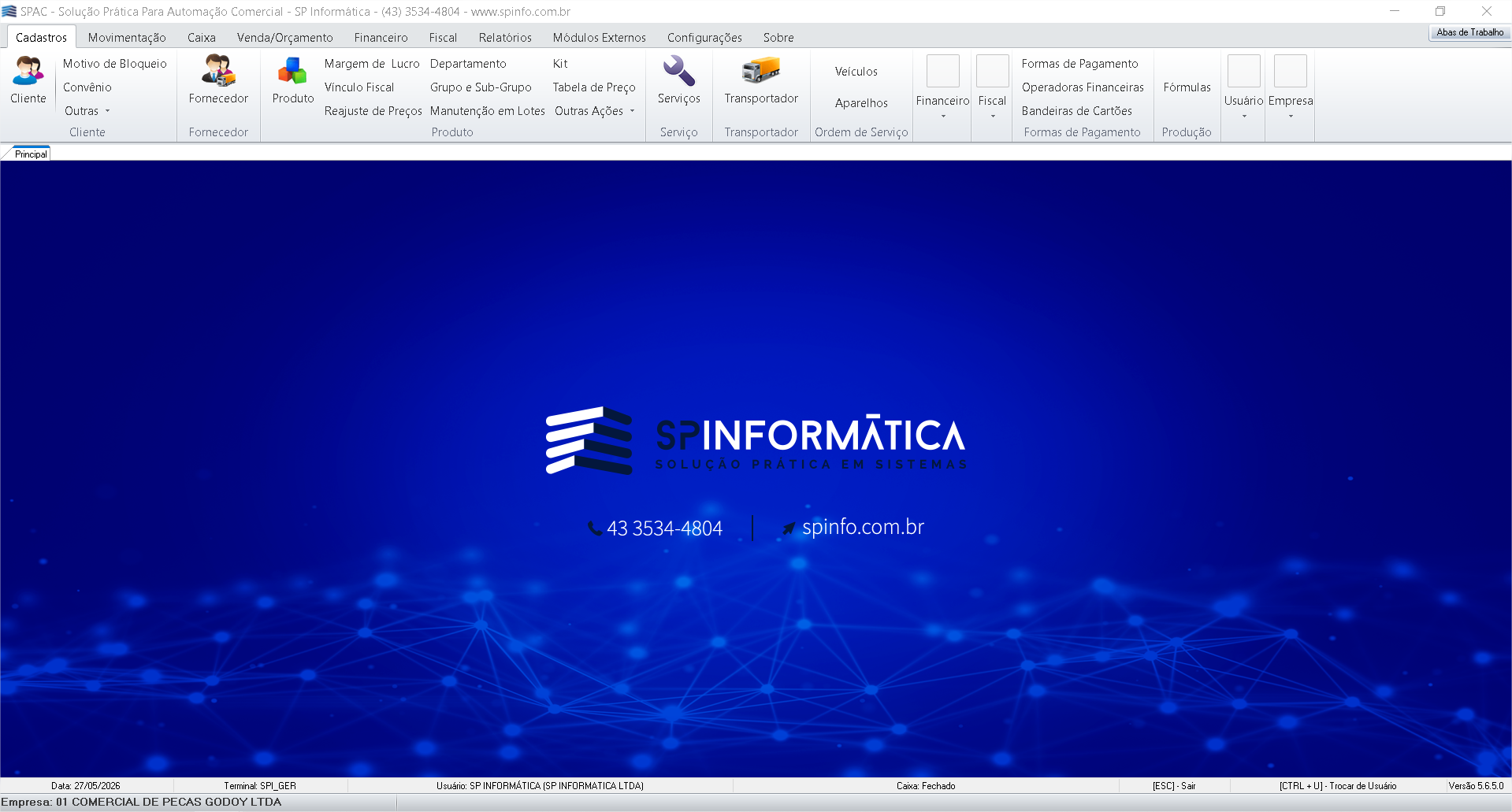Click the blank Financeiro icon box
1512x812 pixels.
(942, 71)
